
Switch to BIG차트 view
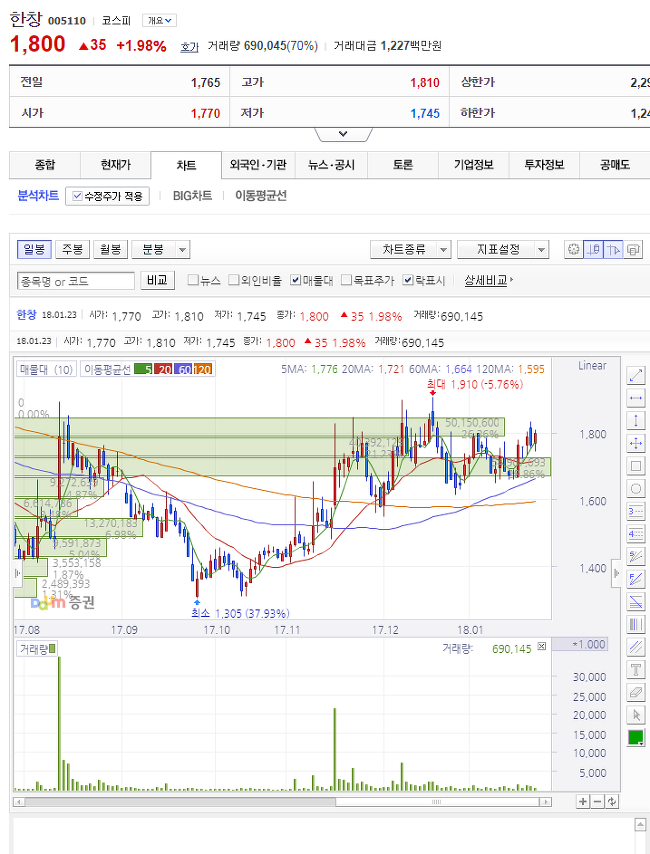tap(192, 196)
